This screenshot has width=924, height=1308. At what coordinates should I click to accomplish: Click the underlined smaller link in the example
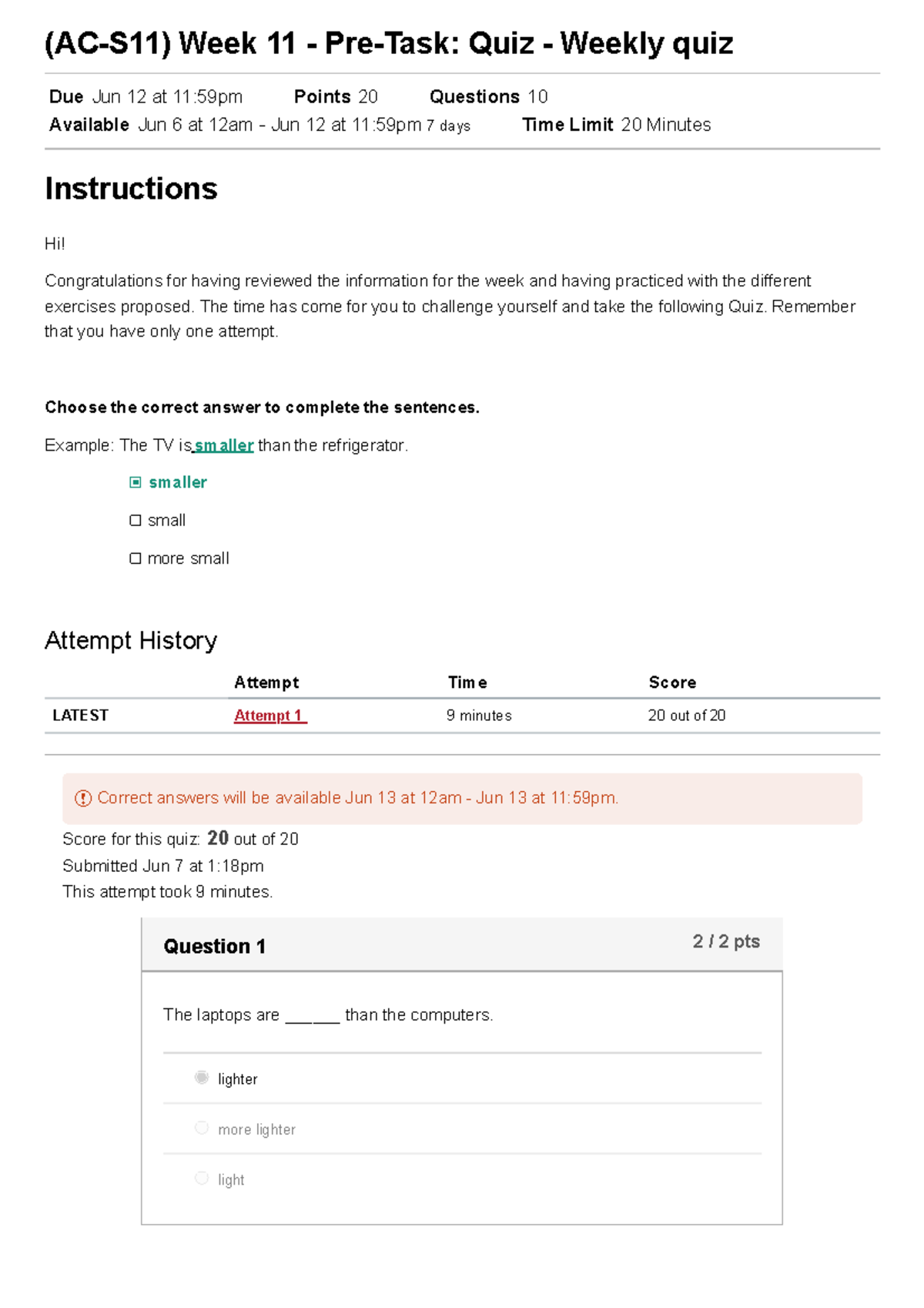point(223,444)
